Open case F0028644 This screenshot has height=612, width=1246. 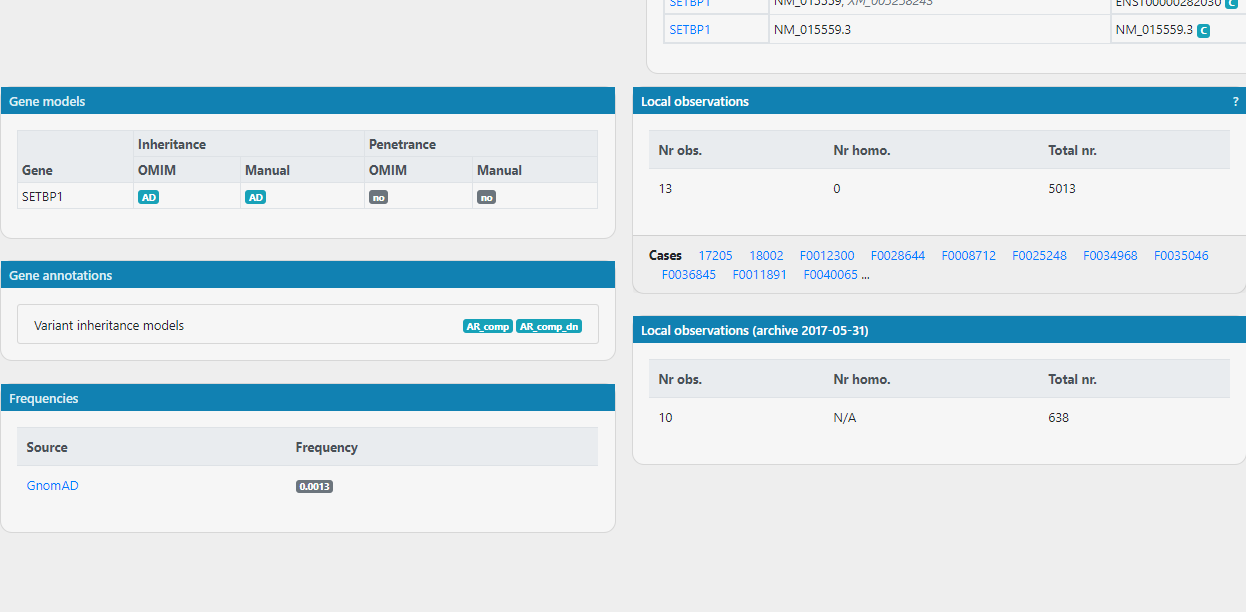click(898, 255)
